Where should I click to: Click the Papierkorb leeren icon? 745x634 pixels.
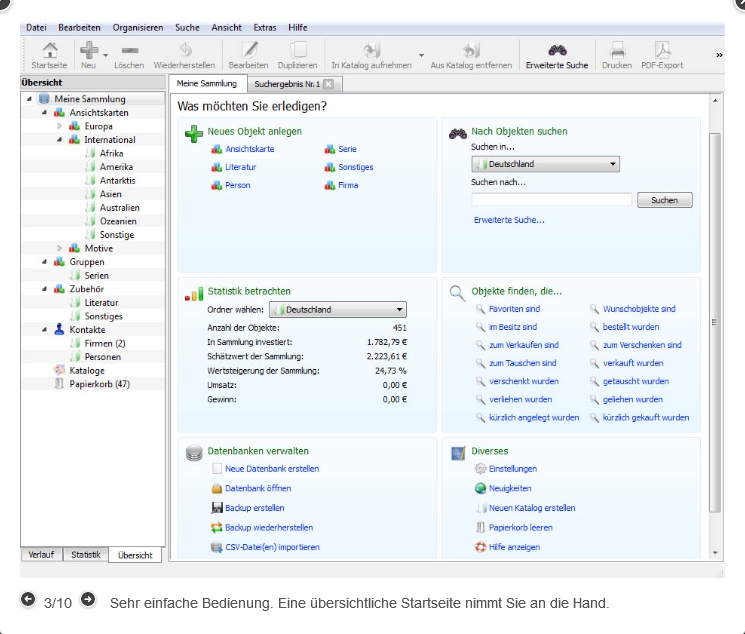(x=481, y=527)
